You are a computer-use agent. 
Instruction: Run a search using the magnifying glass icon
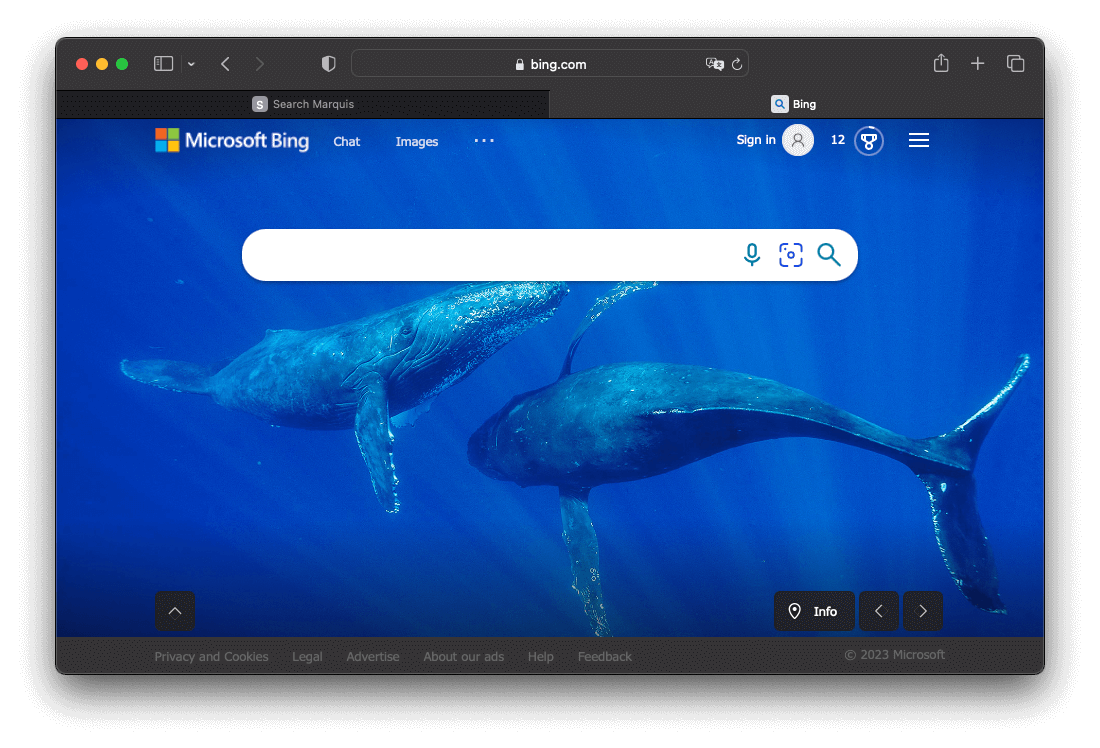click(829, 255)
